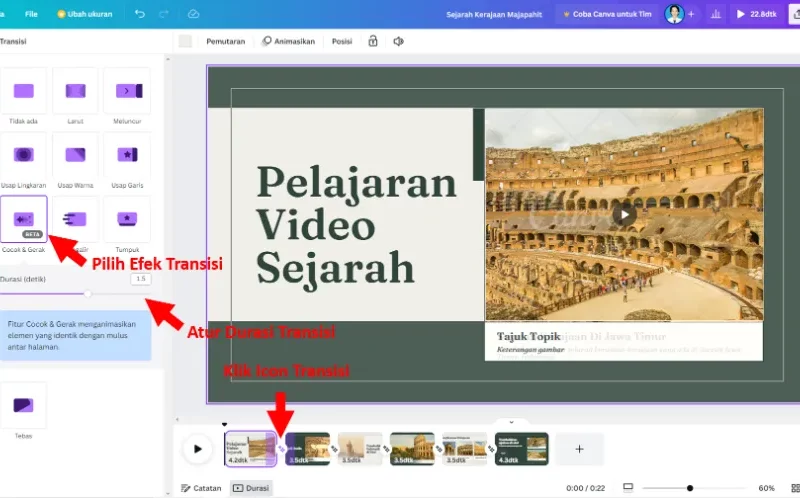Image resolution: width=800 pixels, height=498 pixels.
Task: Click the zoom slider handle
Action: click(690, 488)
